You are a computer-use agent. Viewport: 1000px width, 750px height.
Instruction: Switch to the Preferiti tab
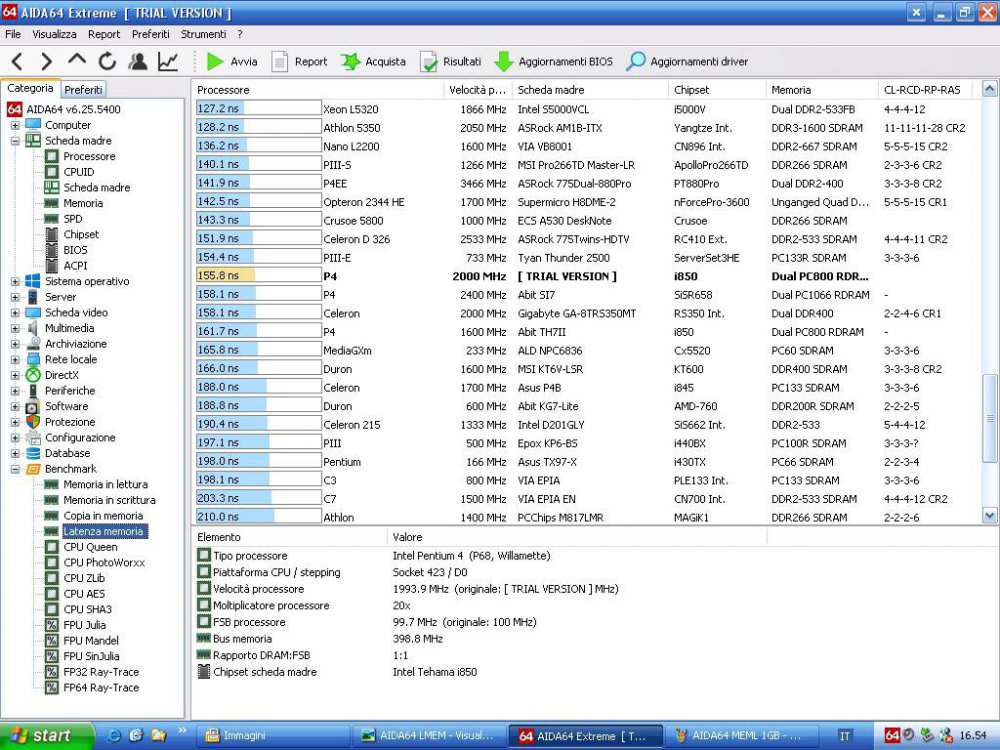83,88
